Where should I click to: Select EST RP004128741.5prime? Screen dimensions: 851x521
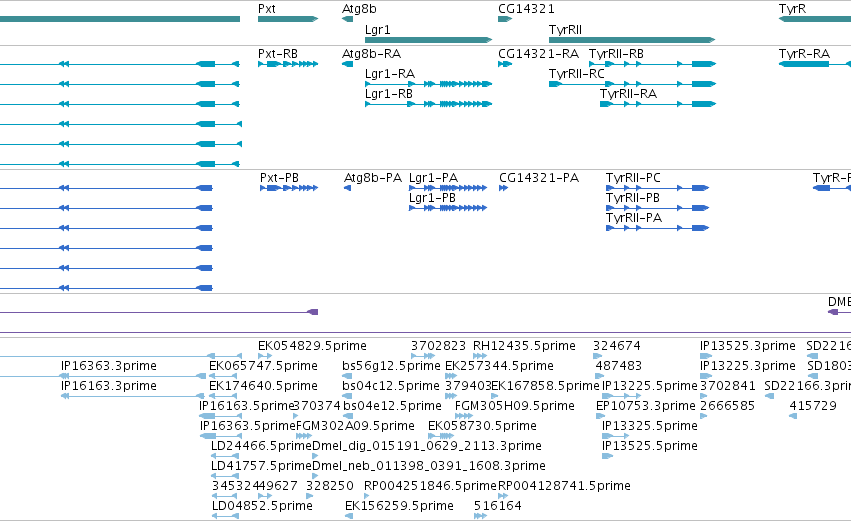pos(564,486)
